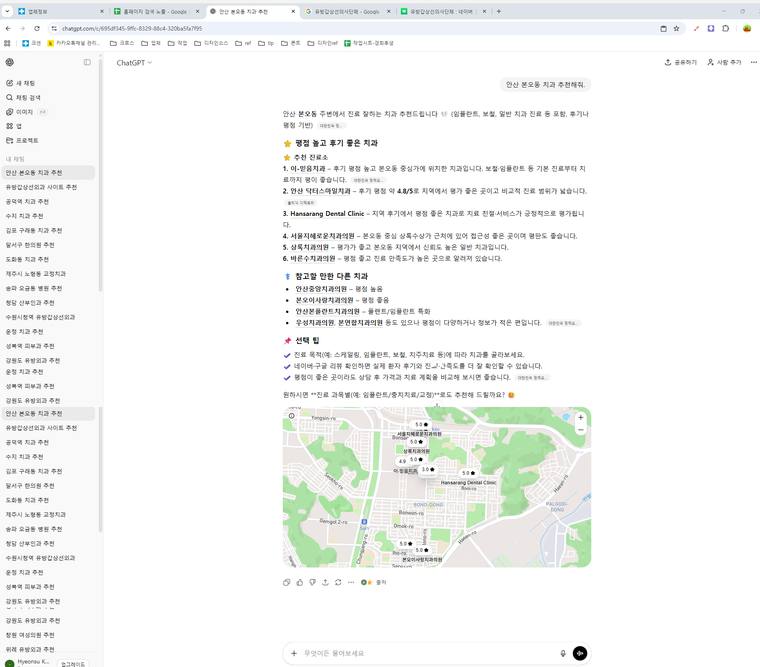Viewport: 760px width, 667px height.
Task: Click 서울지혜로운치과의원 in the numbered list
Action: pos(322,236)
